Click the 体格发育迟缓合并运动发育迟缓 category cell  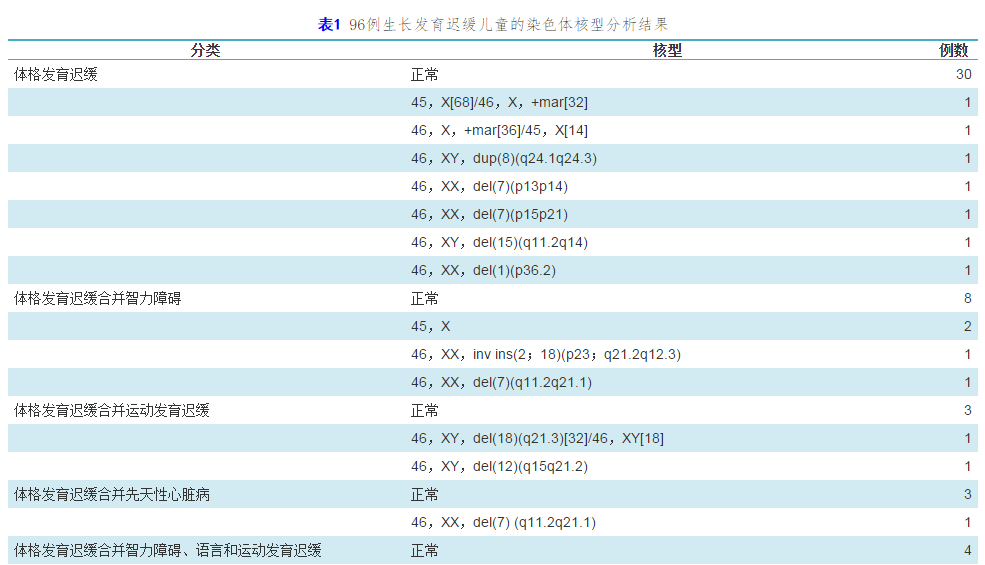click(111, 411)
